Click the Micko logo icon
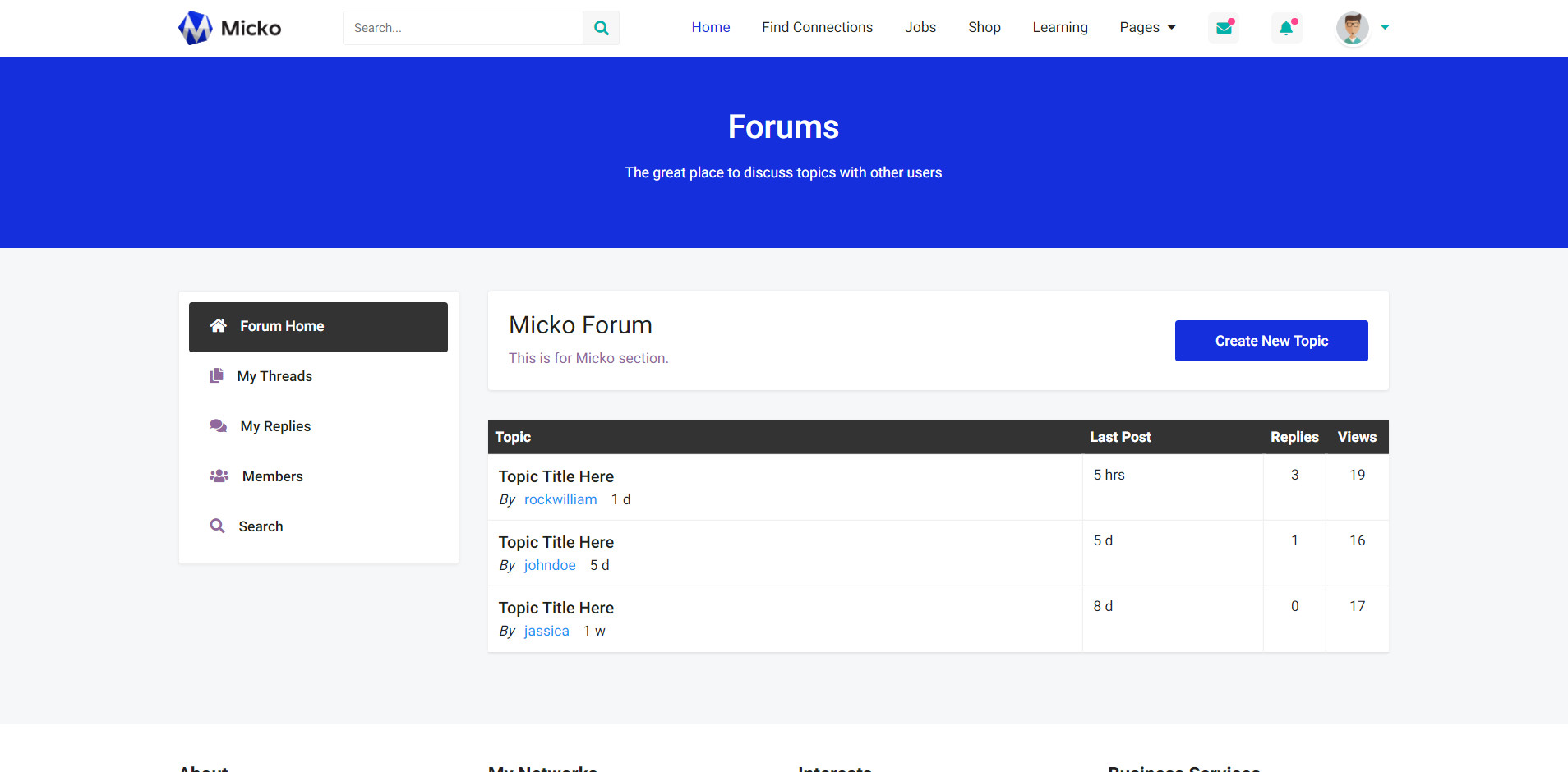The height and width of the screenshot is (772, 1568). tap(196, 28)
